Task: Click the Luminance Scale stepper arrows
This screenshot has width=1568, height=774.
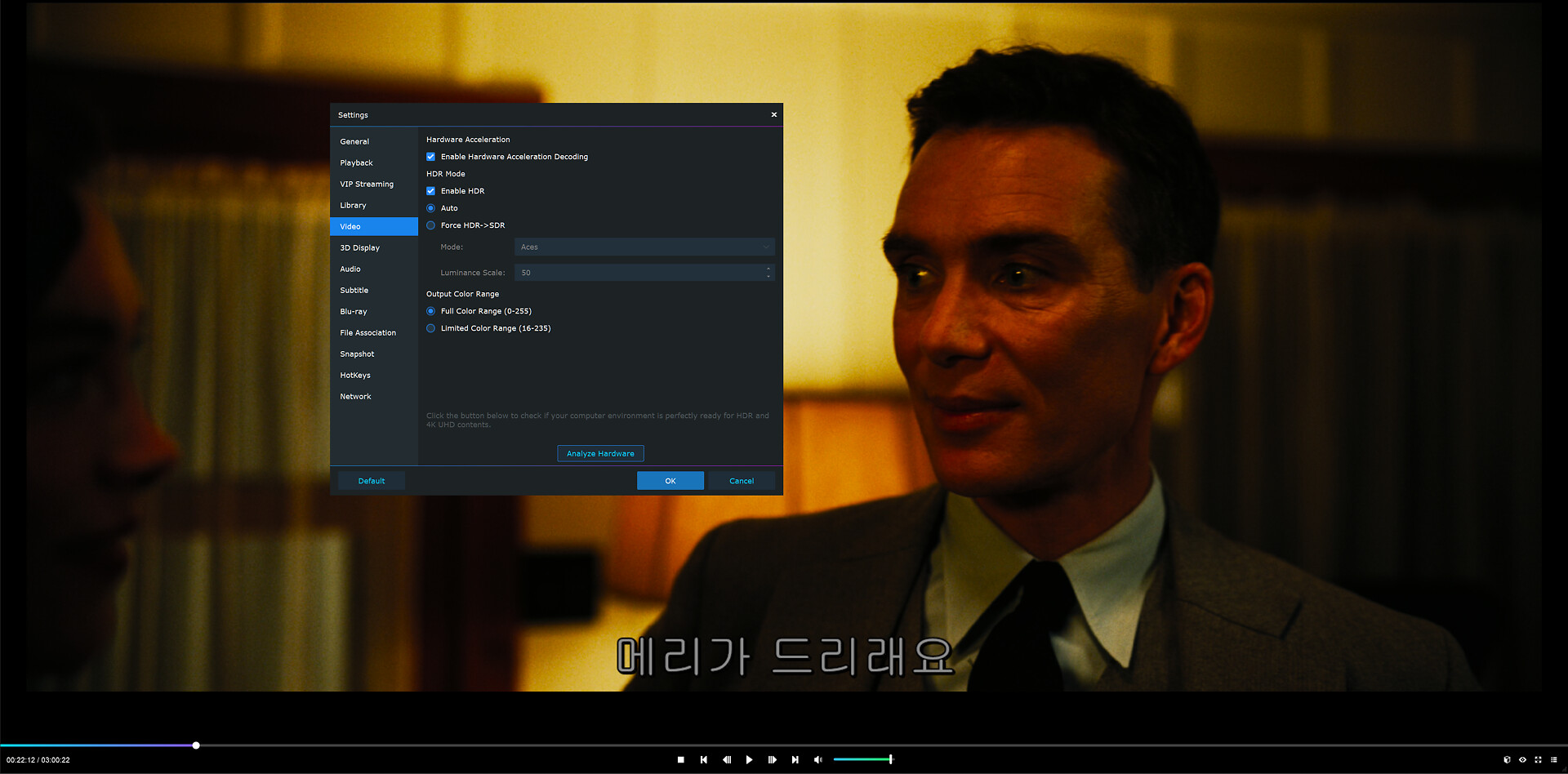Action: [768, 273]
